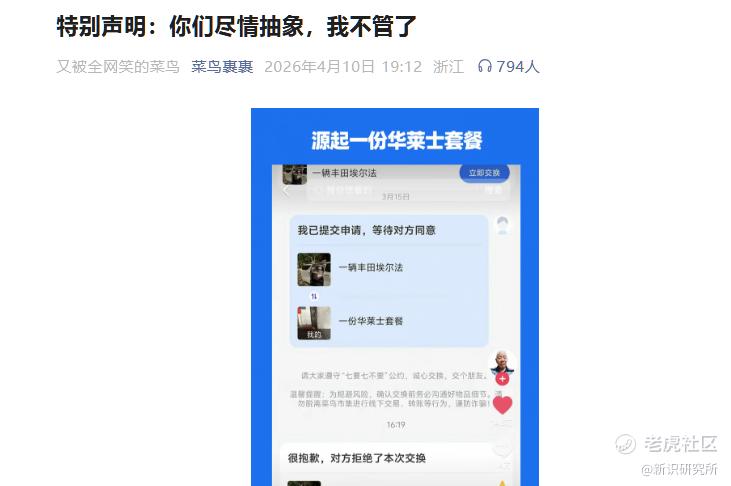Click the user avatar beside the application bubble

(x=502, y=226)
